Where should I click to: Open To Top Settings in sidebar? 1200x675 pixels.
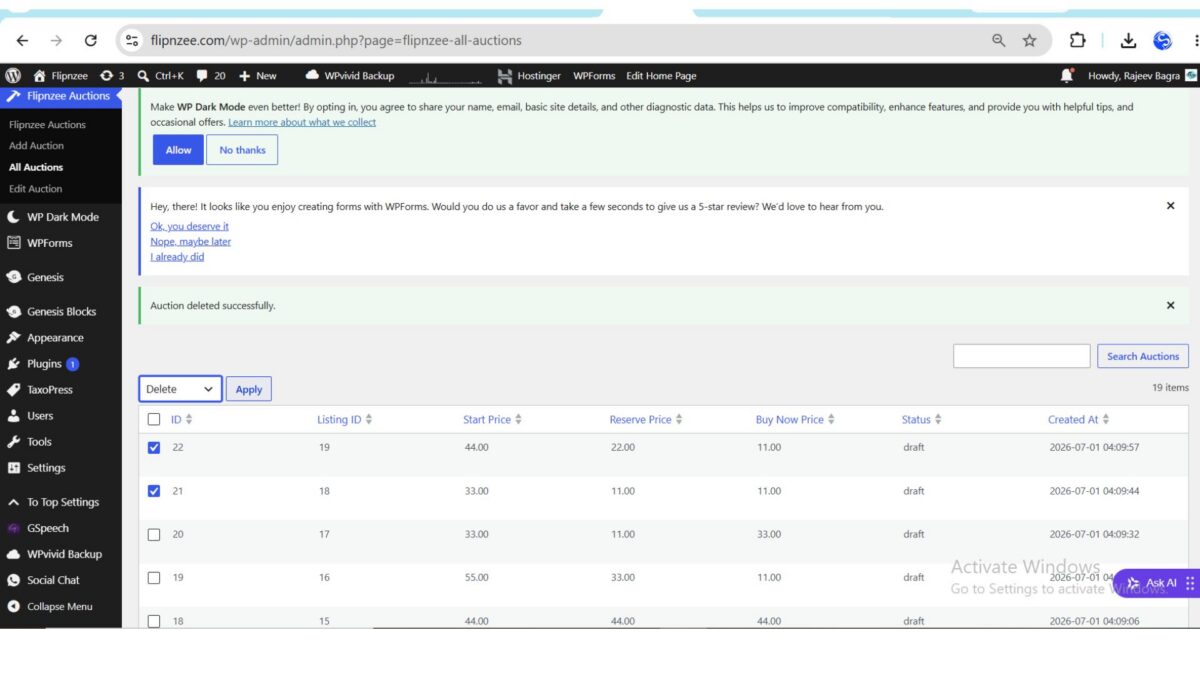tap(61, 502)
